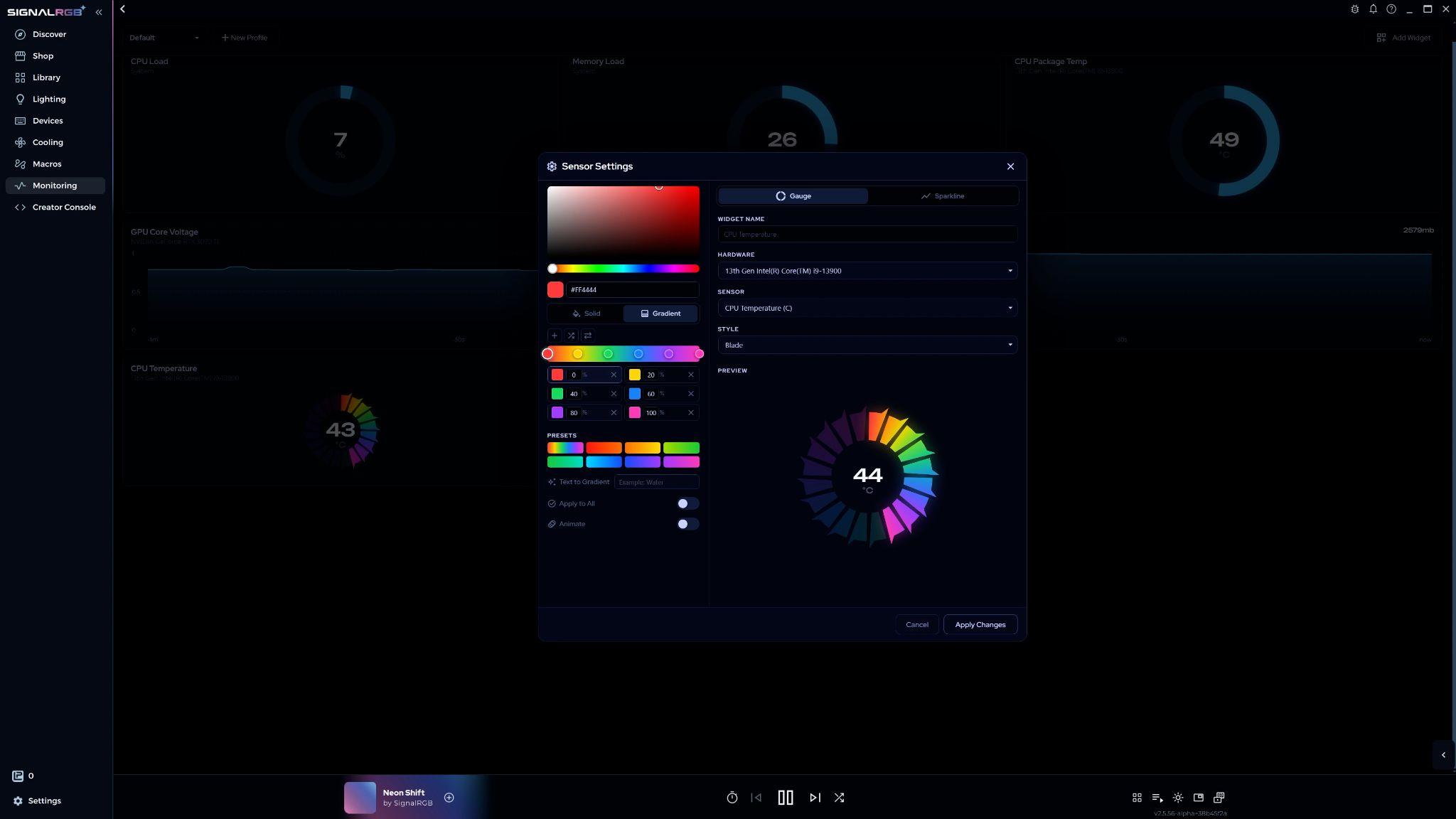Add Neon Shift effect with plus circle
This screenshot has width=1456, height=819.
pyautogui.click(x=449, y=798)
